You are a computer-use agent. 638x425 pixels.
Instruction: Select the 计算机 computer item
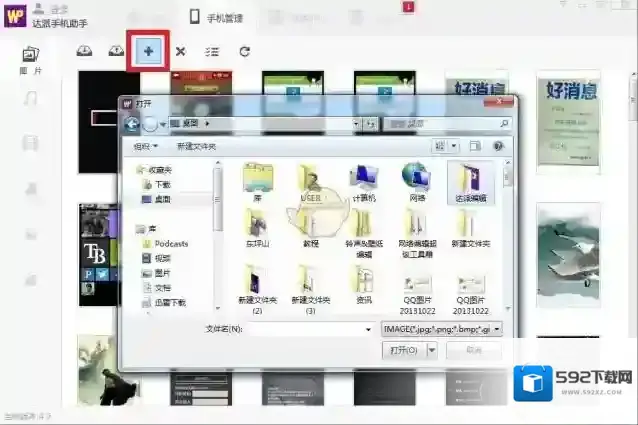click(364, 182)
